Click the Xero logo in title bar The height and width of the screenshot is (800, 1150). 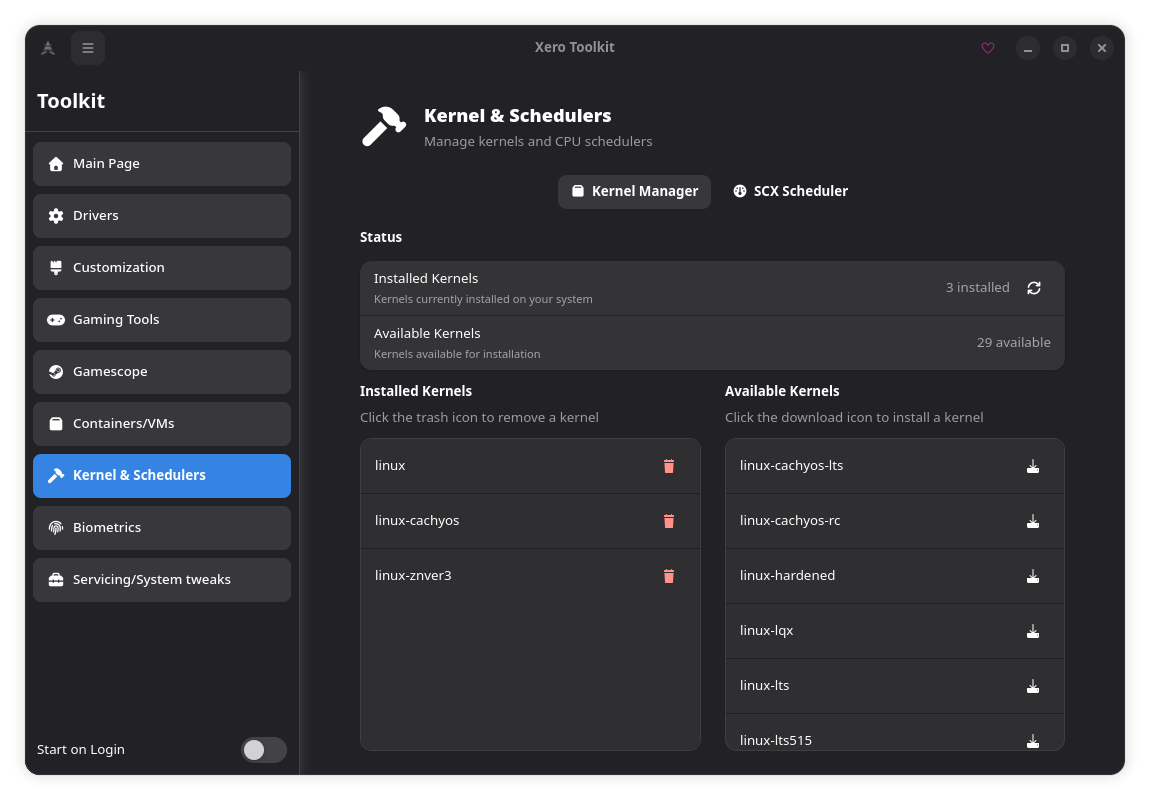coord(47,48)
